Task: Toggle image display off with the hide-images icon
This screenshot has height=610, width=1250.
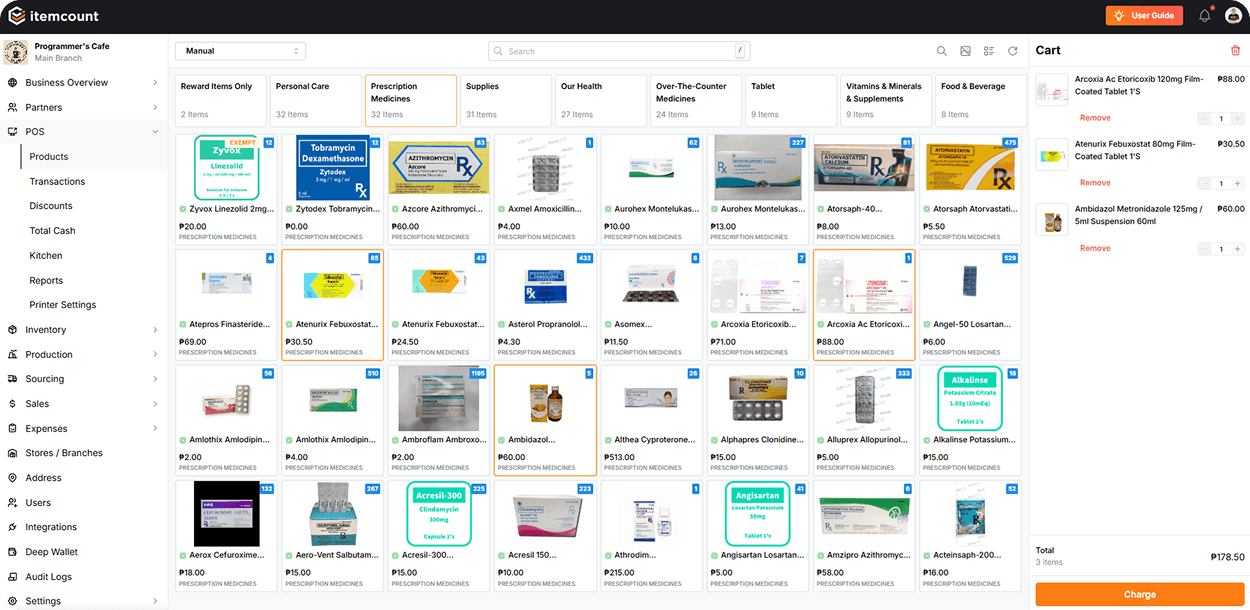Action: coord(964,50)
